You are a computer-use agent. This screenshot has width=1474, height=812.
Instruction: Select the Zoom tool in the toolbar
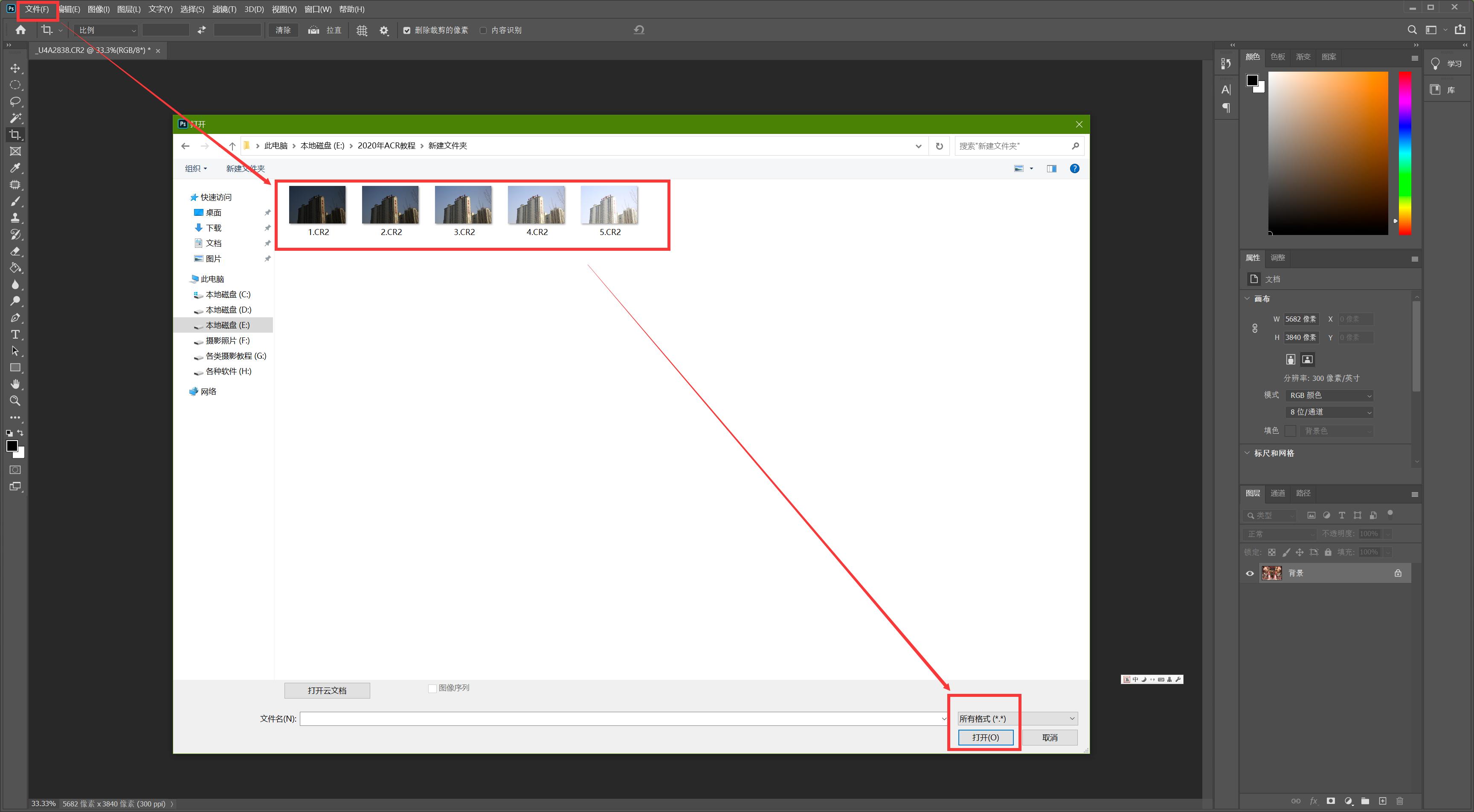(15, 400)
